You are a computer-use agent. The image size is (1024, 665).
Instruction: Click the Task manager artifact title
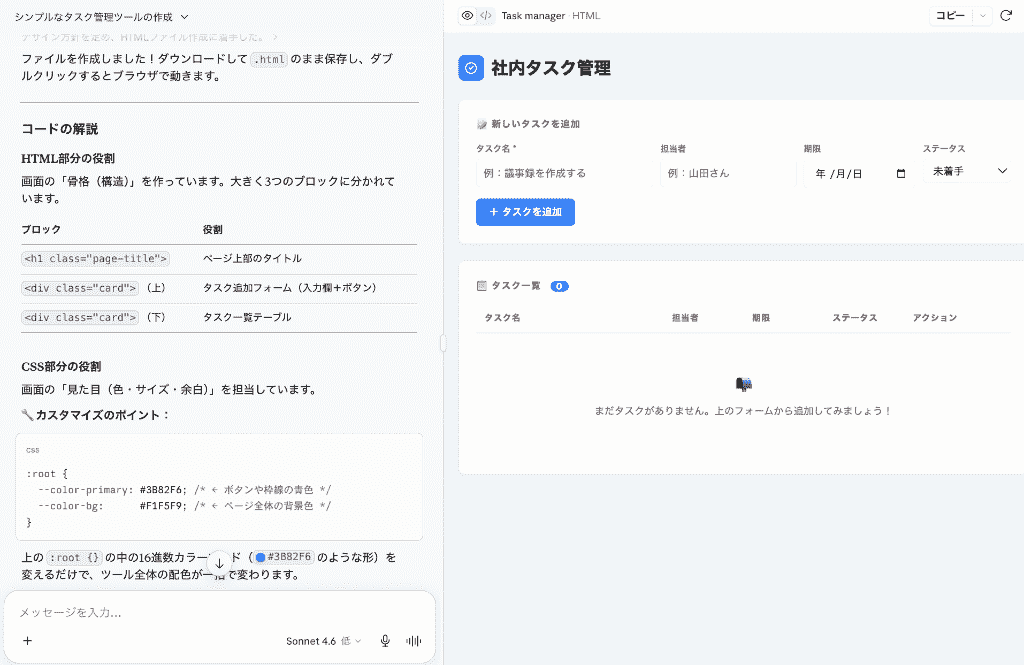[533, 16]
